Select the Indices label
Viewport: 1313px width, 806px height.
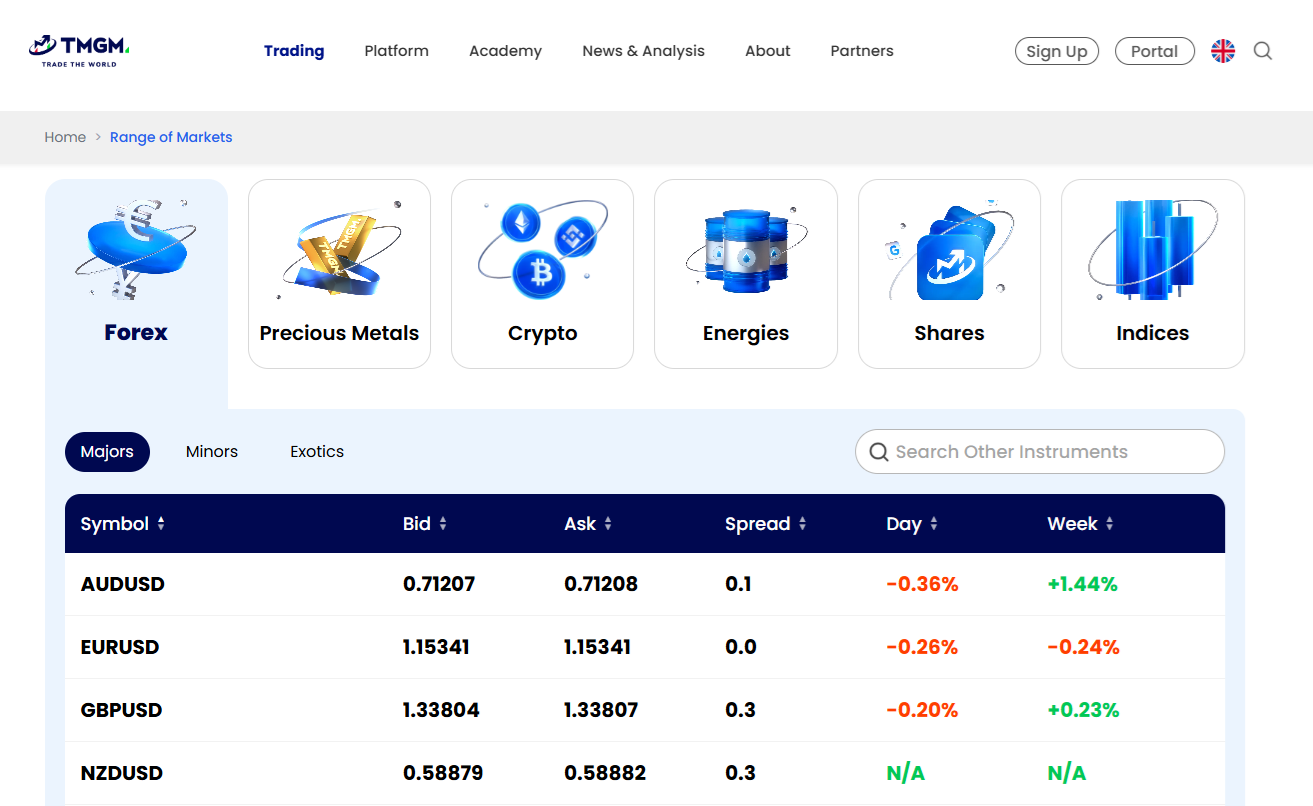(x=1153, y=333)
